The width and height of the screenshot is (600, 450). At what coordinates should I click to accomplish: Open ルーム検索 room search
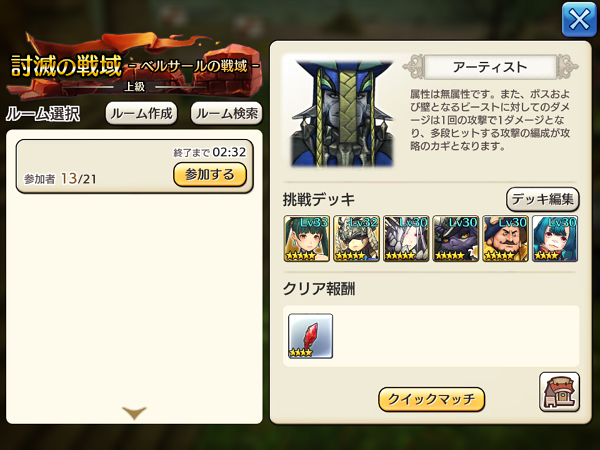click(x=227, y=113)
